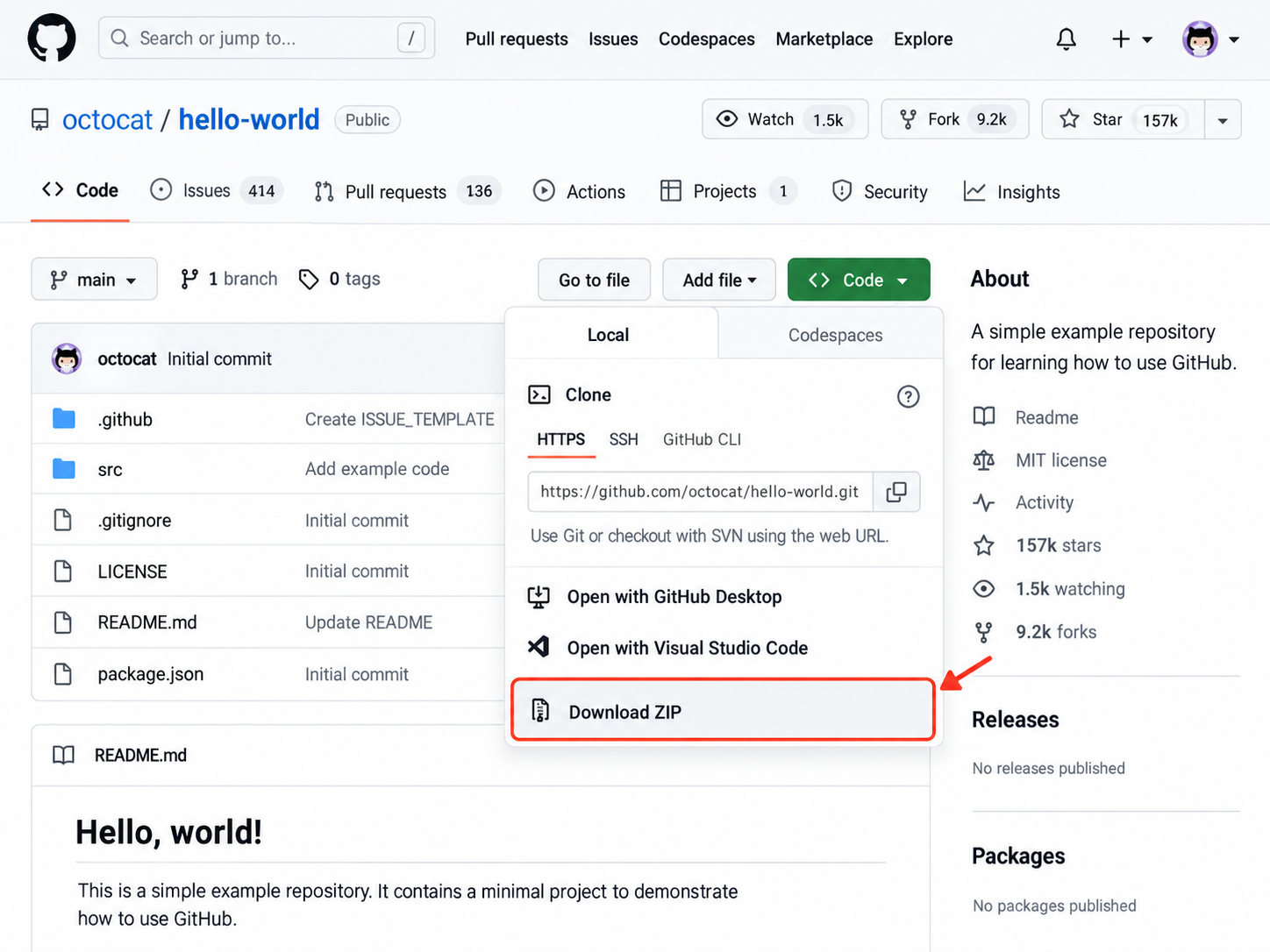Select the GitHub CLI clone tab
This screenshot has height=952, width=1270.
(702, 439)
